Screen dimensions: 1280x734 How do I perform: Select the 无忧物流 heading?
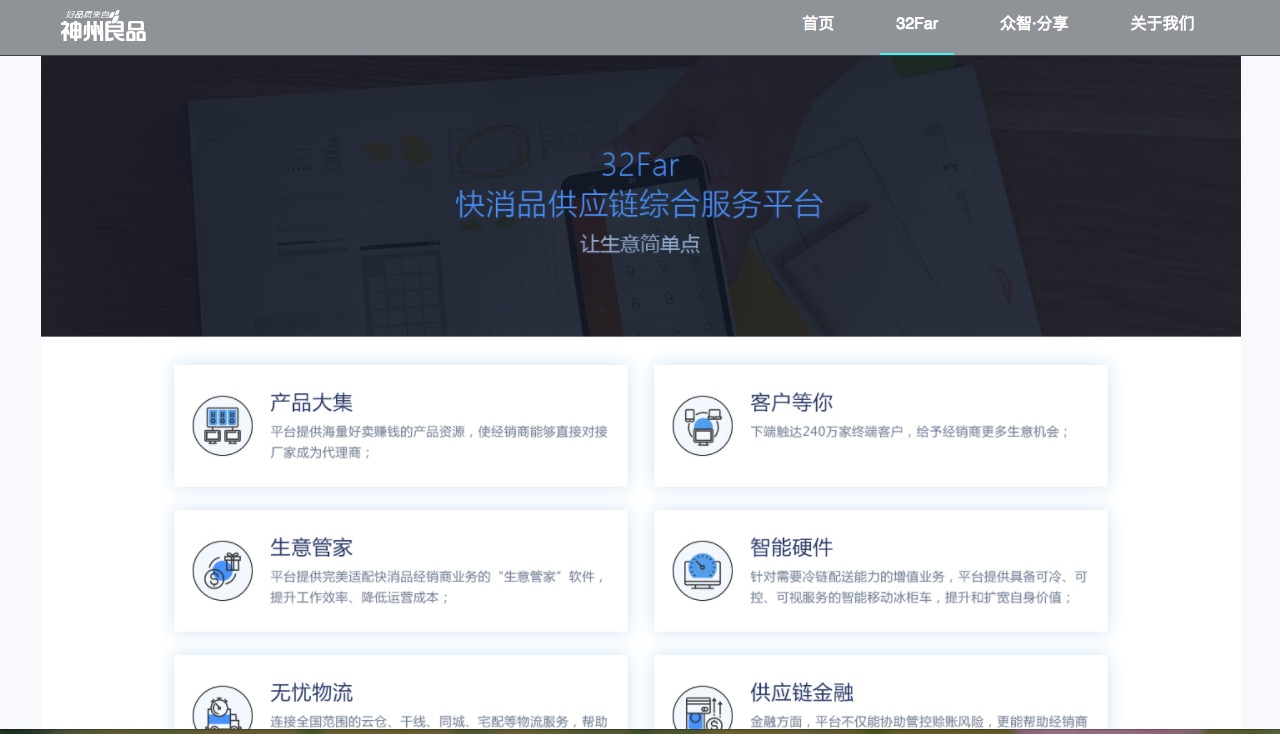[x=311, y=693]
